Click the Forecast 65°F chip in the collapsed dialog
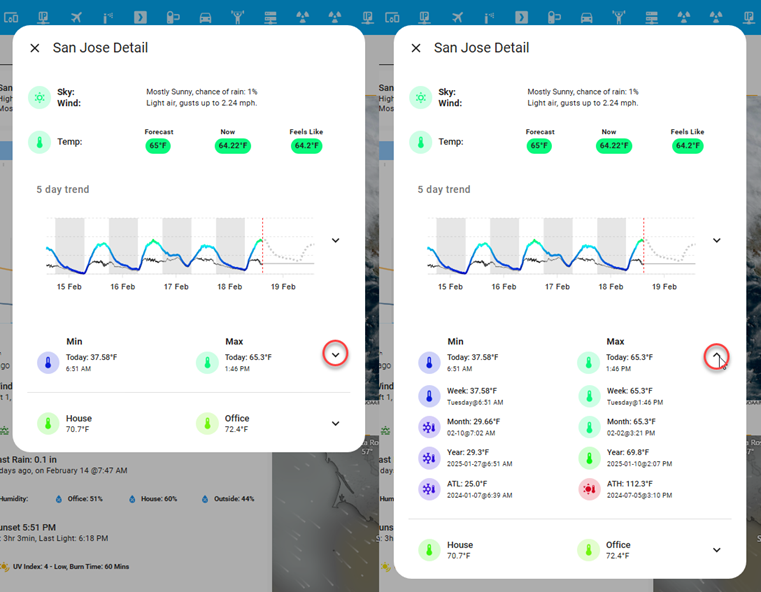This screenshot has width=761, height=592. pos(158,146)
